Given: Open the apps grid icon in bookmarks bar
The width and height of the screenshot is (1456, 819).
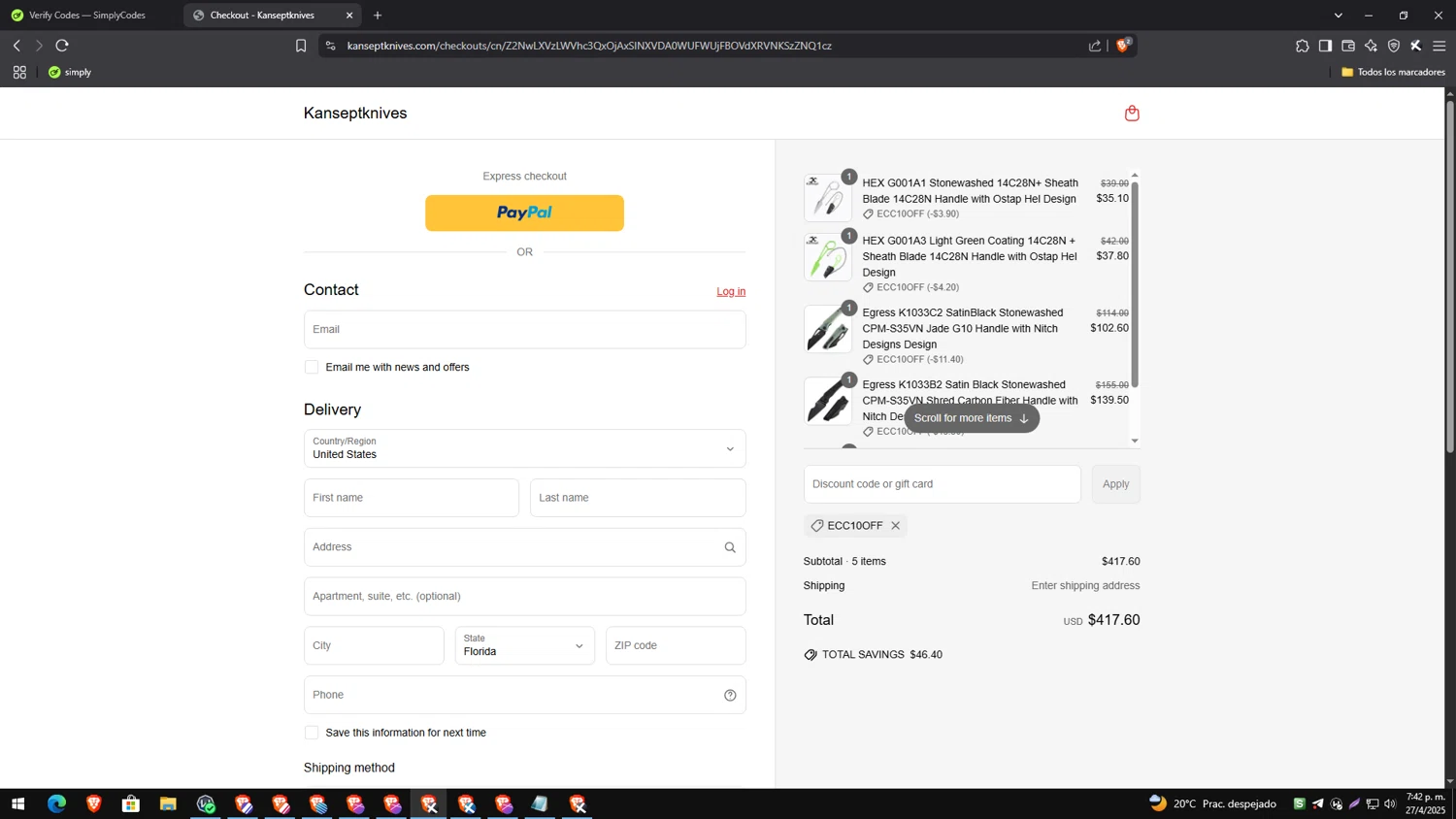Looking at the screenshot, I should (x=19, y=72).
